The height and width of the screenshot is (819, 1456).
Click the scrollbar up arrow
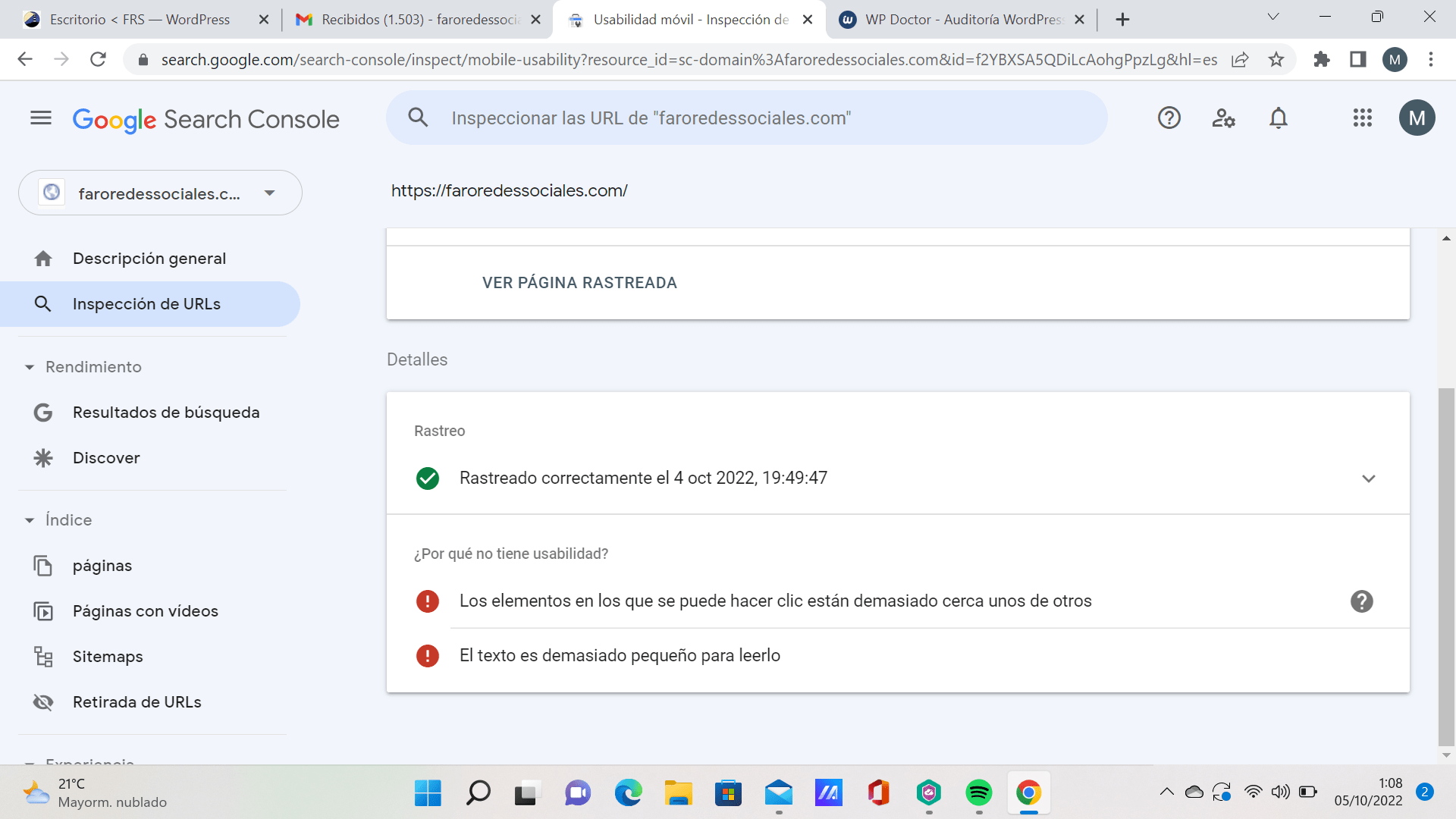(x=1446, y=239)
